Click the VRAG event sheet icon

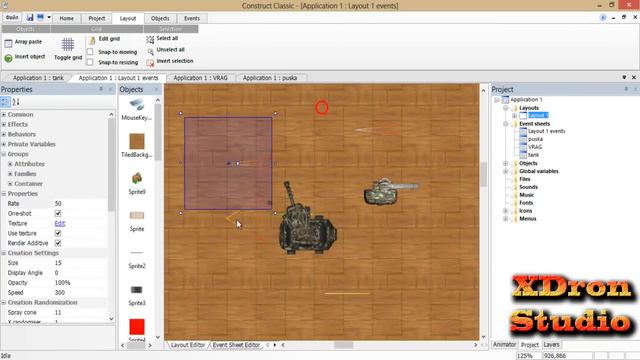523,147
